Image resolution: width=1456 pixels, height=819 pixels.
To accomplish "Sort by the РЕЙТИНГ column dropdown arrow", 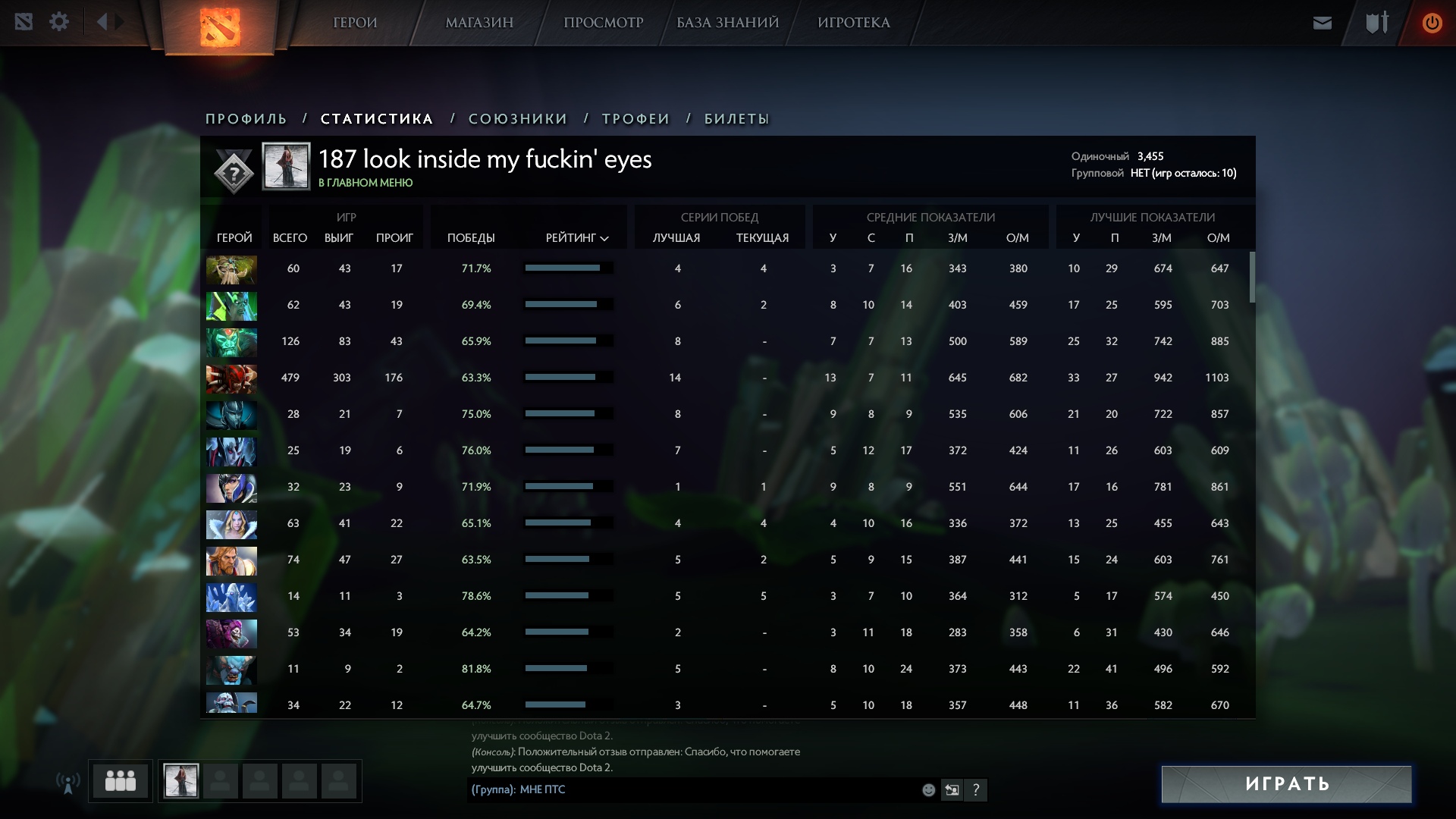I will pyautogui.click(x=604, y=238).
